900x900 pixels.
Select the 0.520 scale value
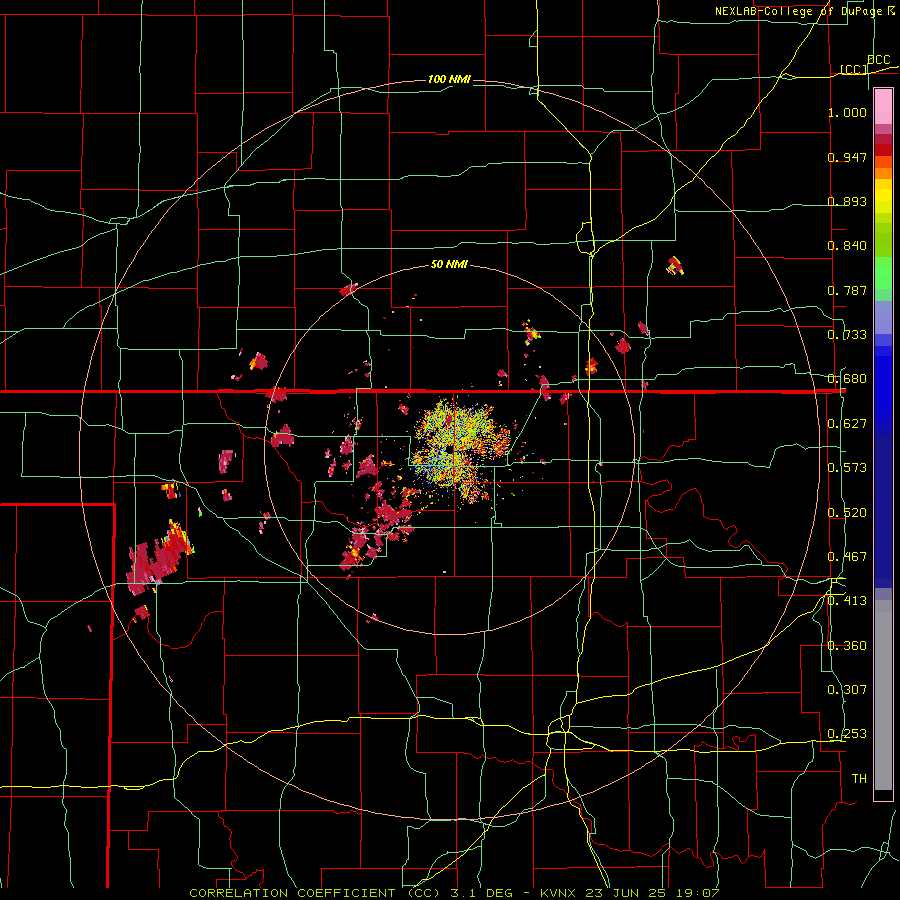click(x=847, y=513)
